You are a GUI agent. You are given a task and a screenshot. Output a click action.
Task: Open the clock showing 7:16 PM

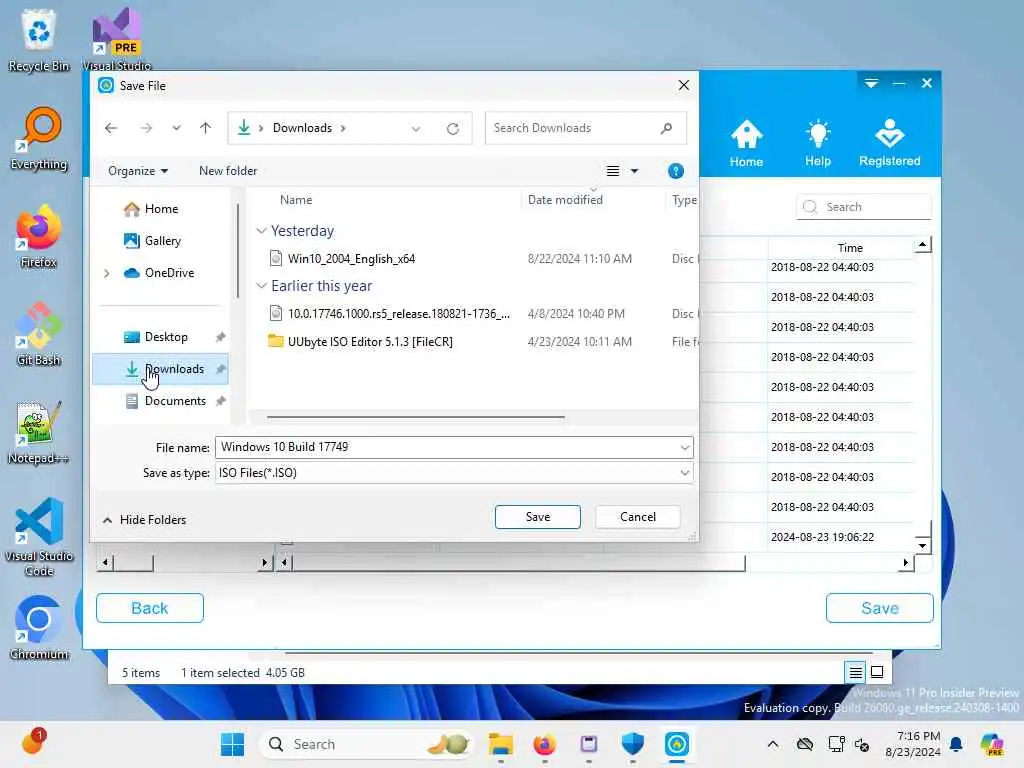coord(912,744)
